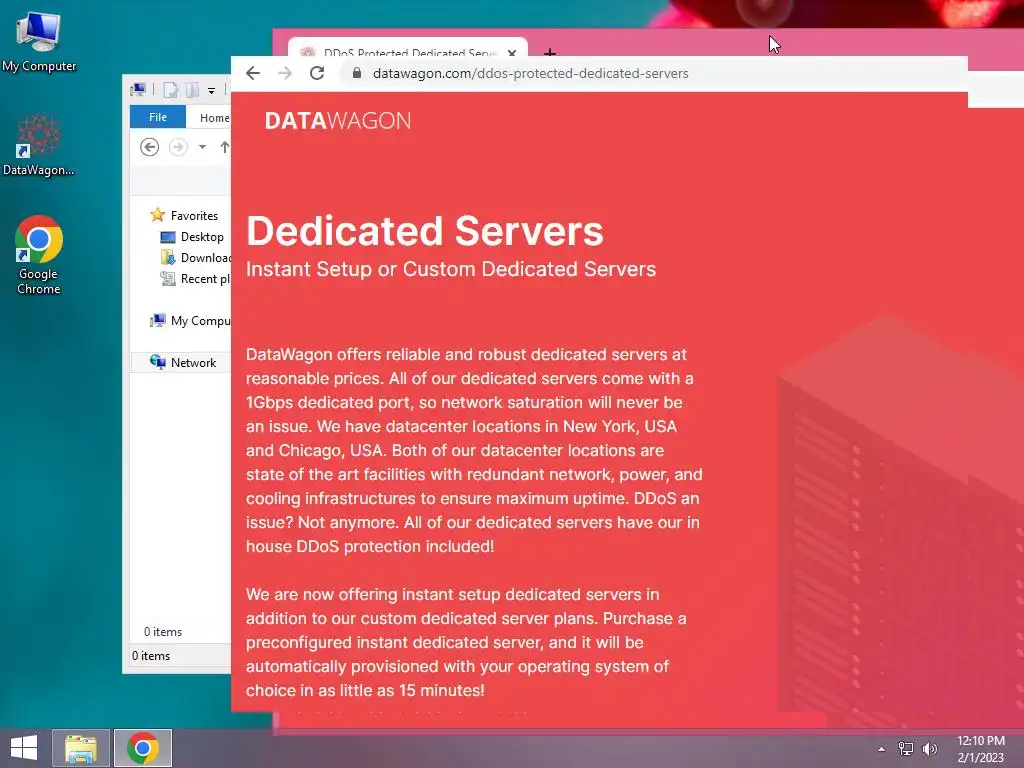
Task: Open Google Chrome desktop shortcut
Action: point(39,255)
